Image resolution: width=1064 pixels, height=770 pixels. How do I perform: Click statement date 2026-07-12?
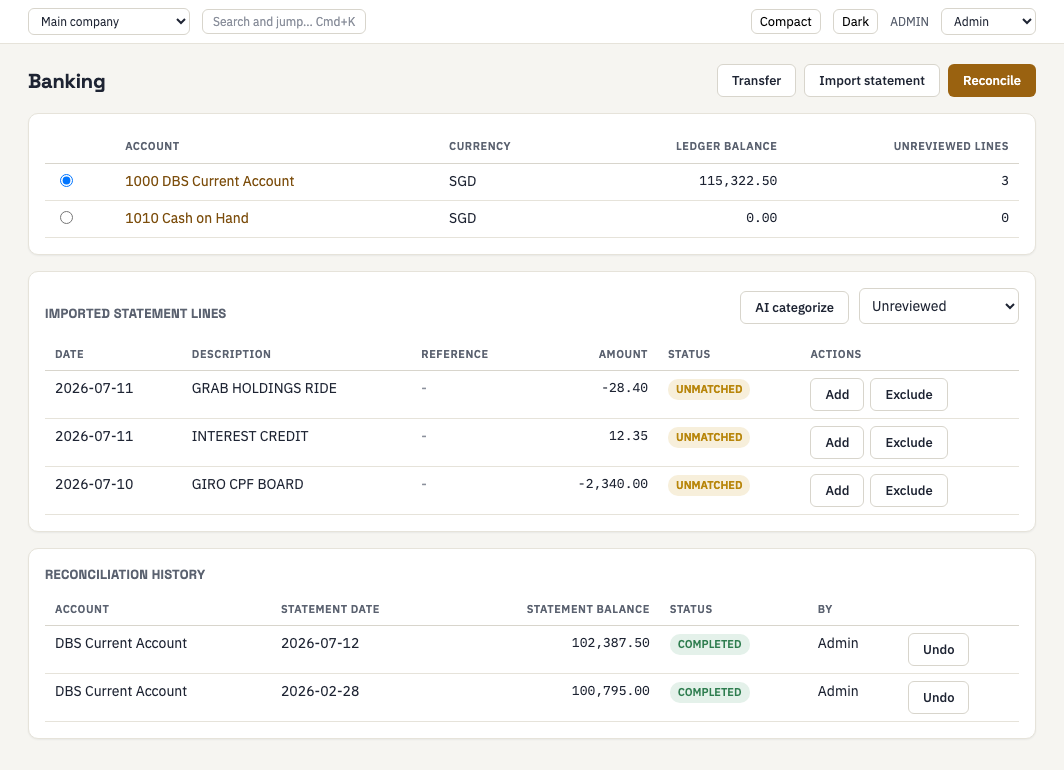(320, 643)
